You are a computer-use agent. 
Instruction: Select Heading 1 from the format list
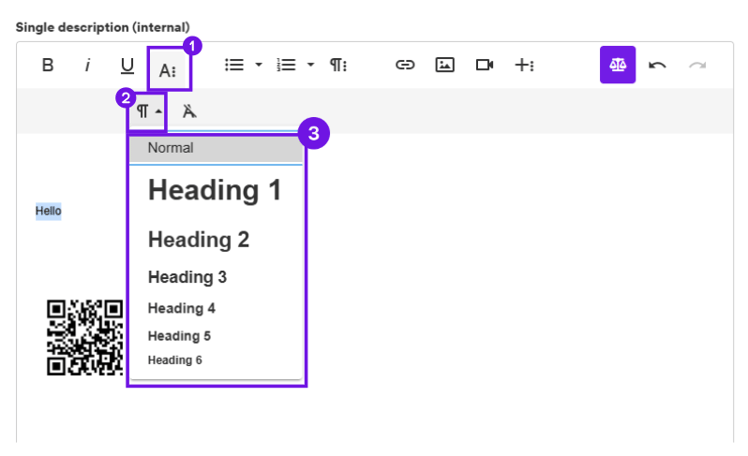[215, 190]
